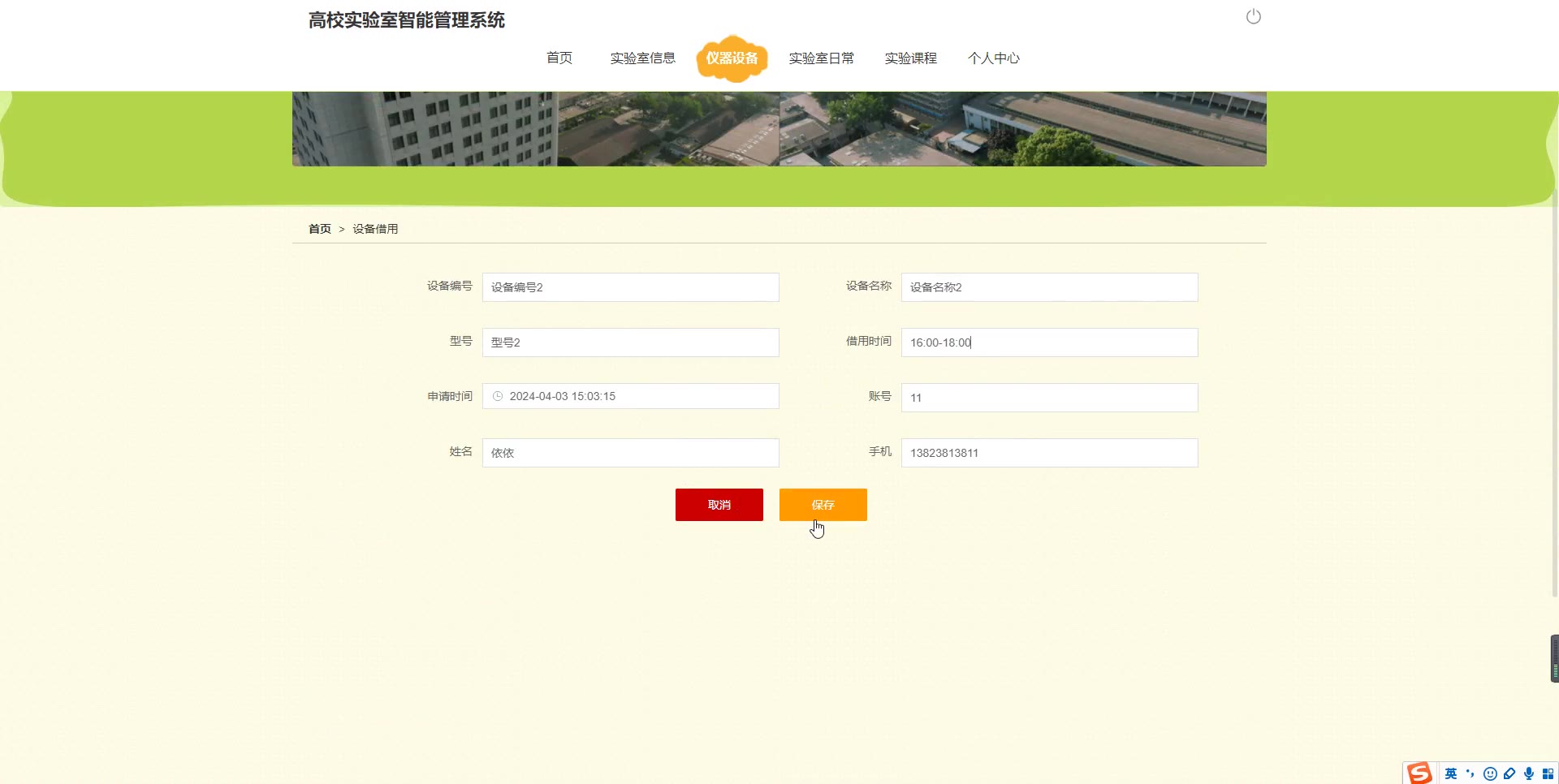Focus the 设备编号 input field
The height and width of the screenshot is (784, 1559).
[x=631, y=287]
